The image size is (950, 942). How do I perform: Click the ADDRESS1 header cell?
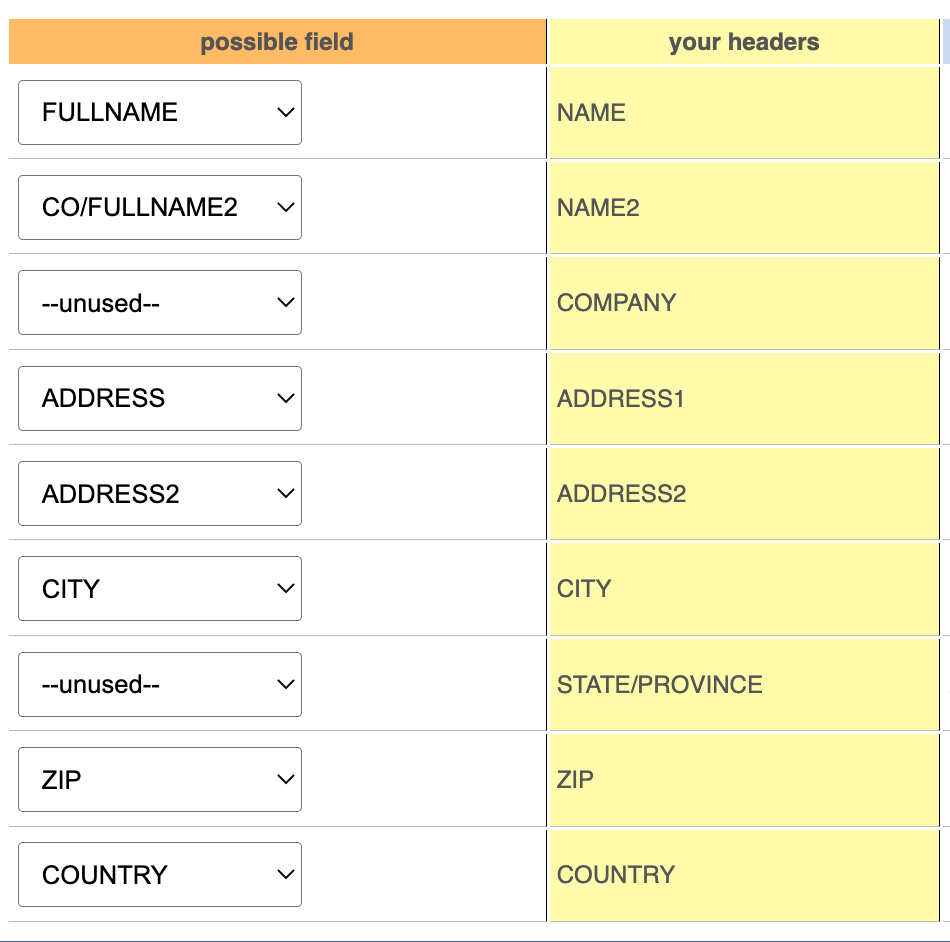[743, 398]
